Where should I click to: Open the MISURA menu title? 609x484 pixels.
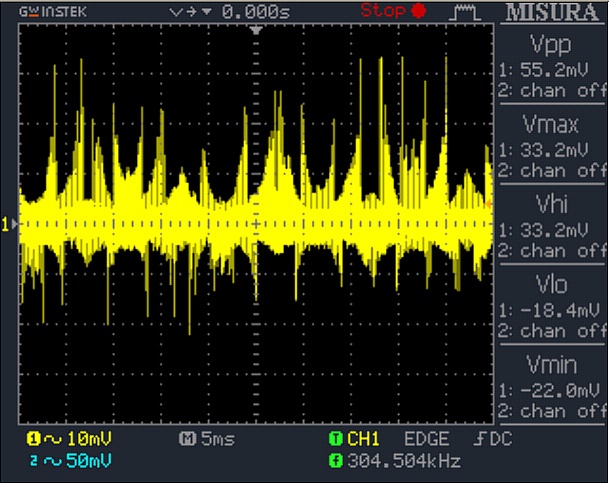pyautogui.click(x=552, y=12)
